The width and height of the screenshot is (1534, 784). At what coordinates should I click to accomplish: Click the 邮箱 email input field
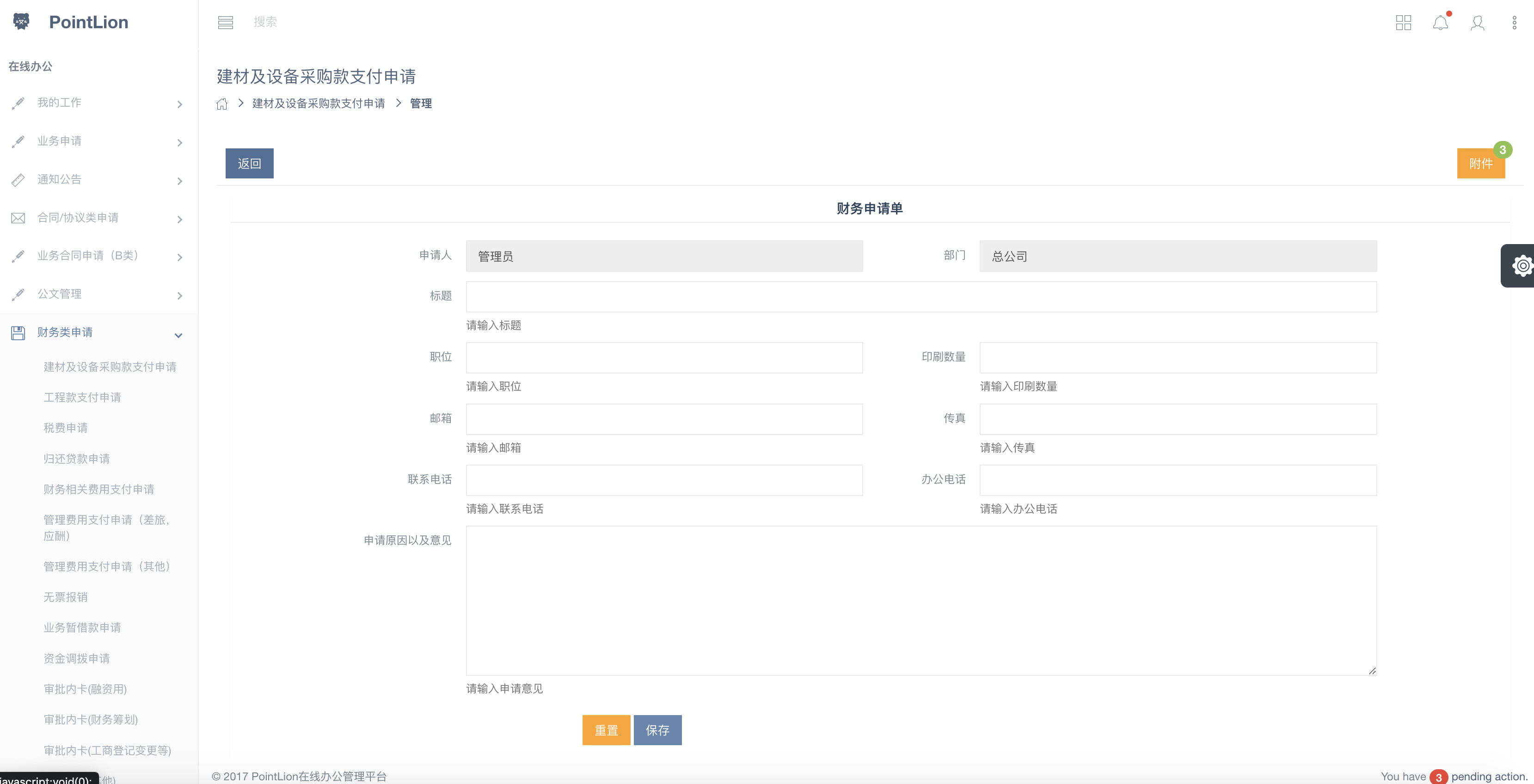pos(664,419)
